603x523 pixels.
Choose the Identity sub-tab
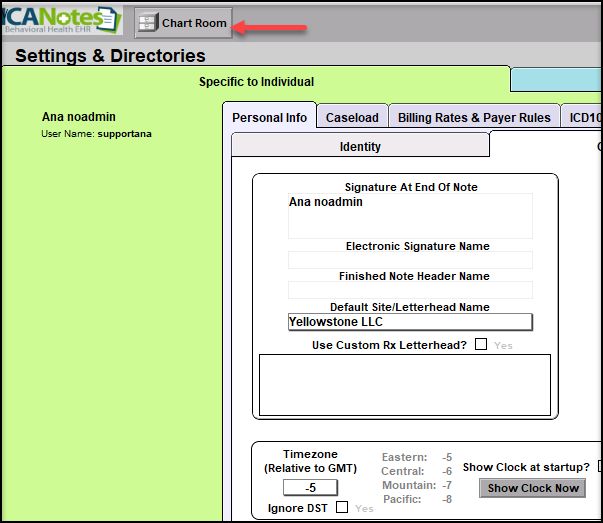[x=360, y=146]
